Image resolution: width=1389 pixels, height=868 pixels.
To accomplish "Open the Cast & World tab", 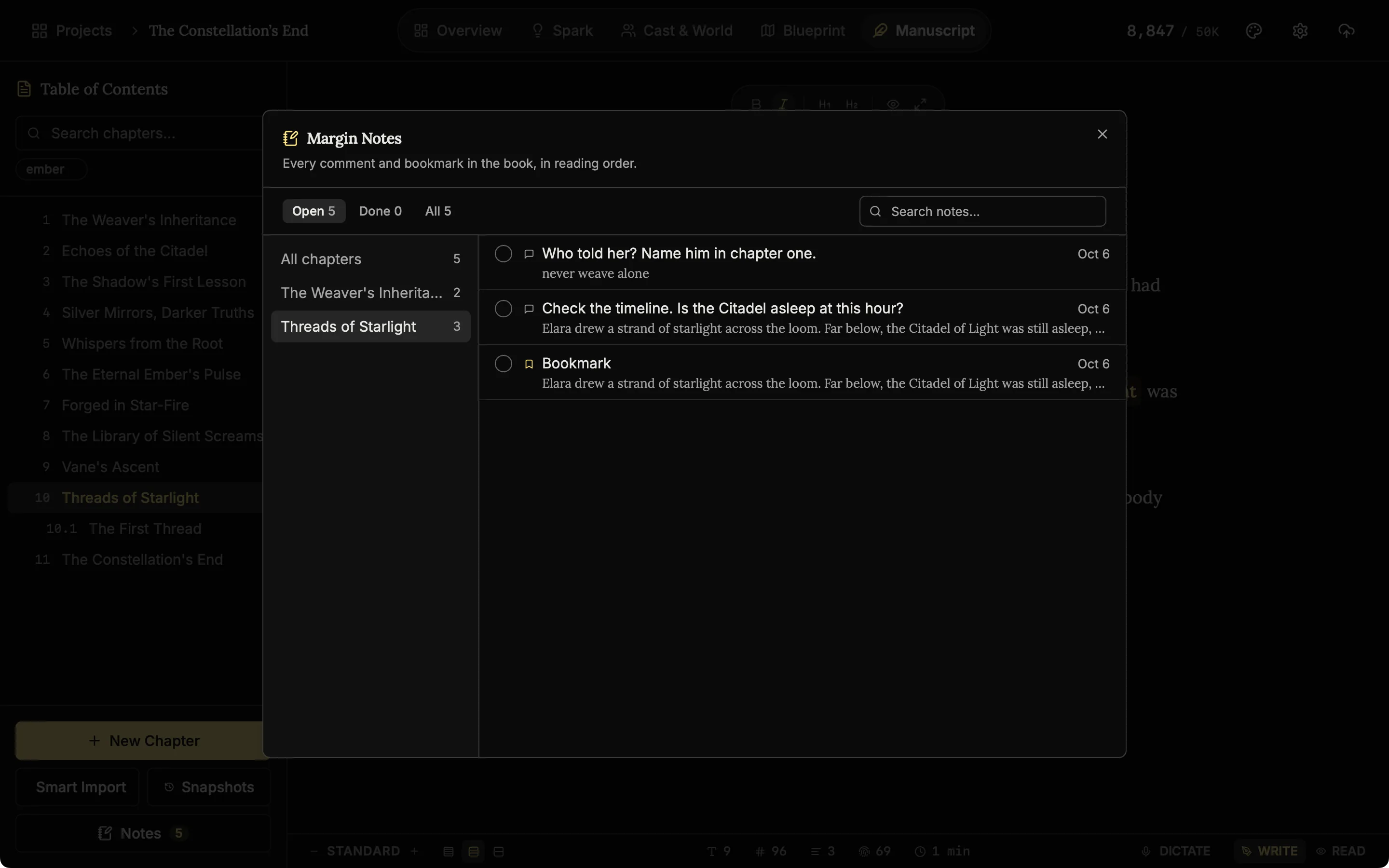I will [677, 30].
